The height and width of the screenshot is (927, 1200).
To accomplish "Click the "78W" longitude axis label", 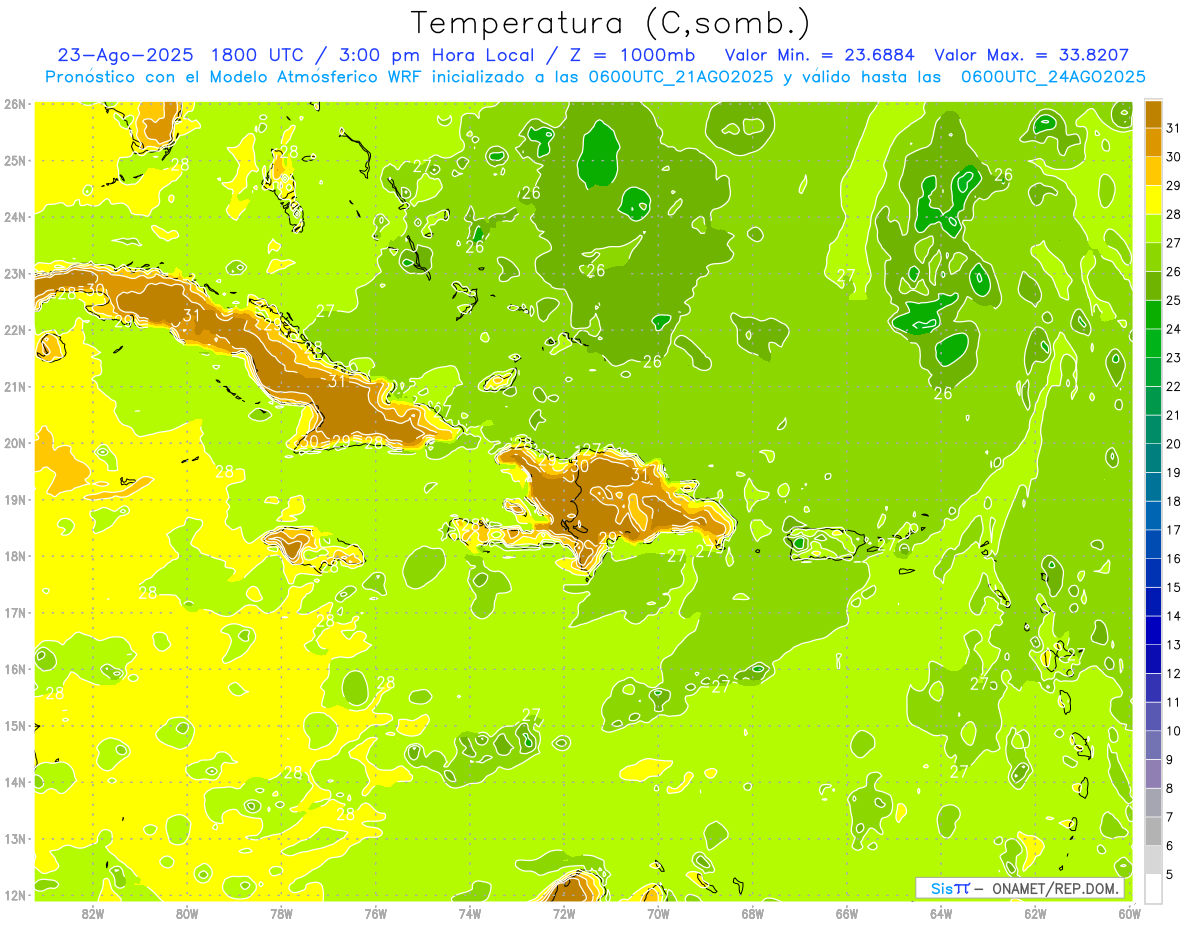I will 281,913.
